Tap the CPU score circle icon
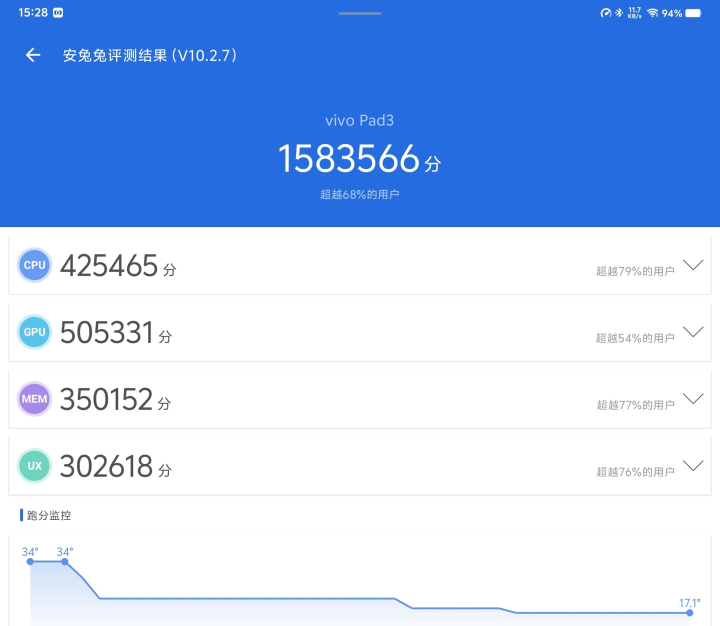 coord(34,265)
